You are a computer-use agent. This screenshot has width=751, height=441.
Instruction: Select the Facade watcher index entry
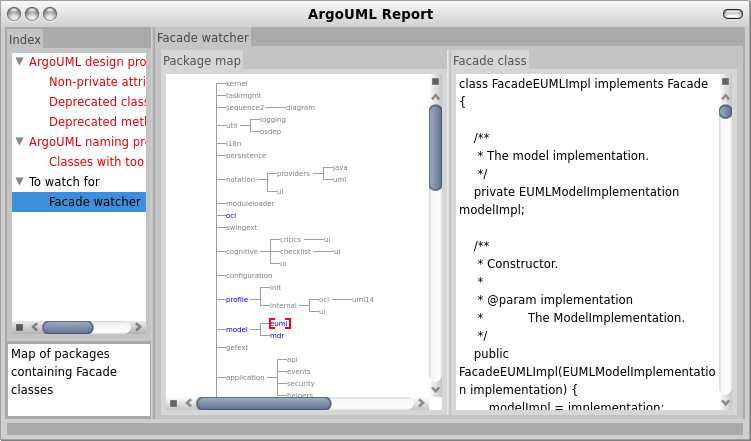[79, 202]
